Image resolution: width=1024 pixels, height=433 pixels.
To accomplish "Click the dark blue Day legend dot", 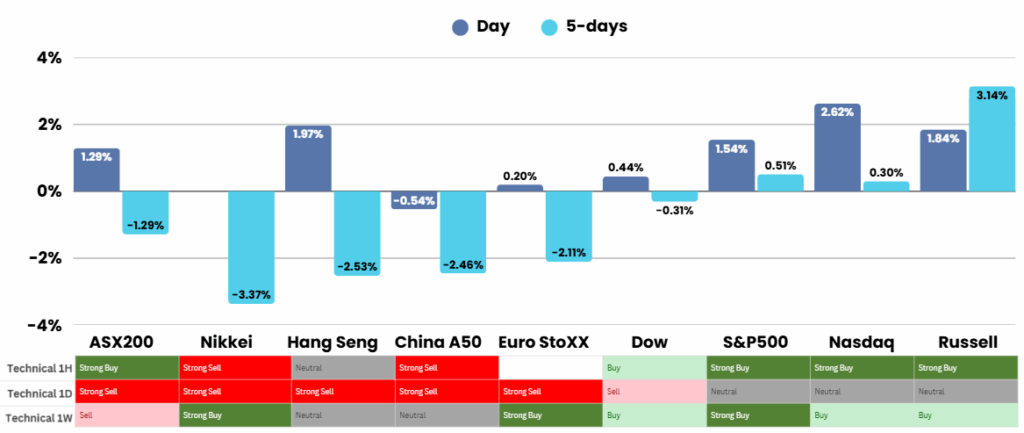I will click(435, 27).
